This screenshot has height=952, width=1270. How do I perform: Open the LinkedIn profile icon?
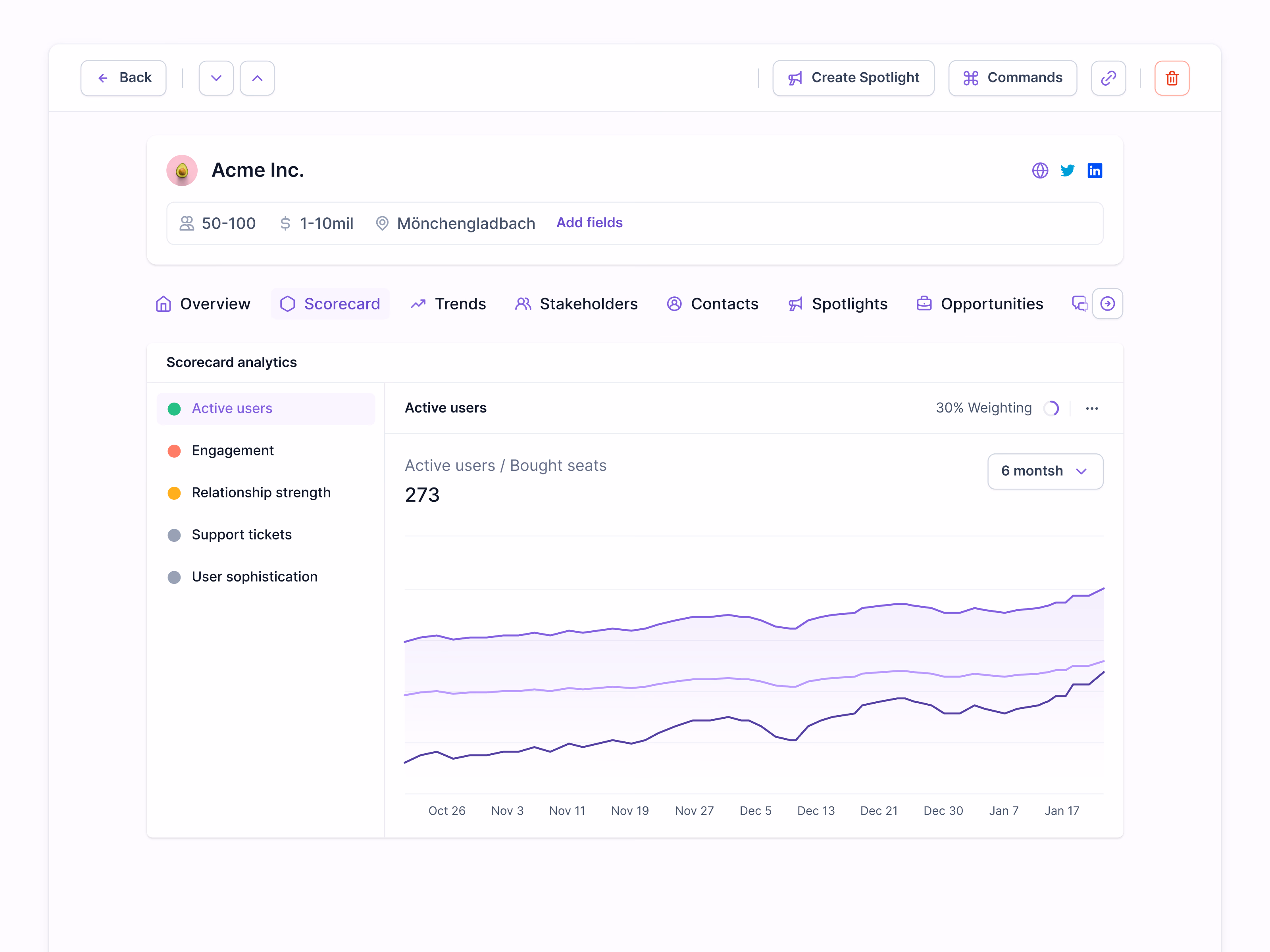click(1095, 171)
